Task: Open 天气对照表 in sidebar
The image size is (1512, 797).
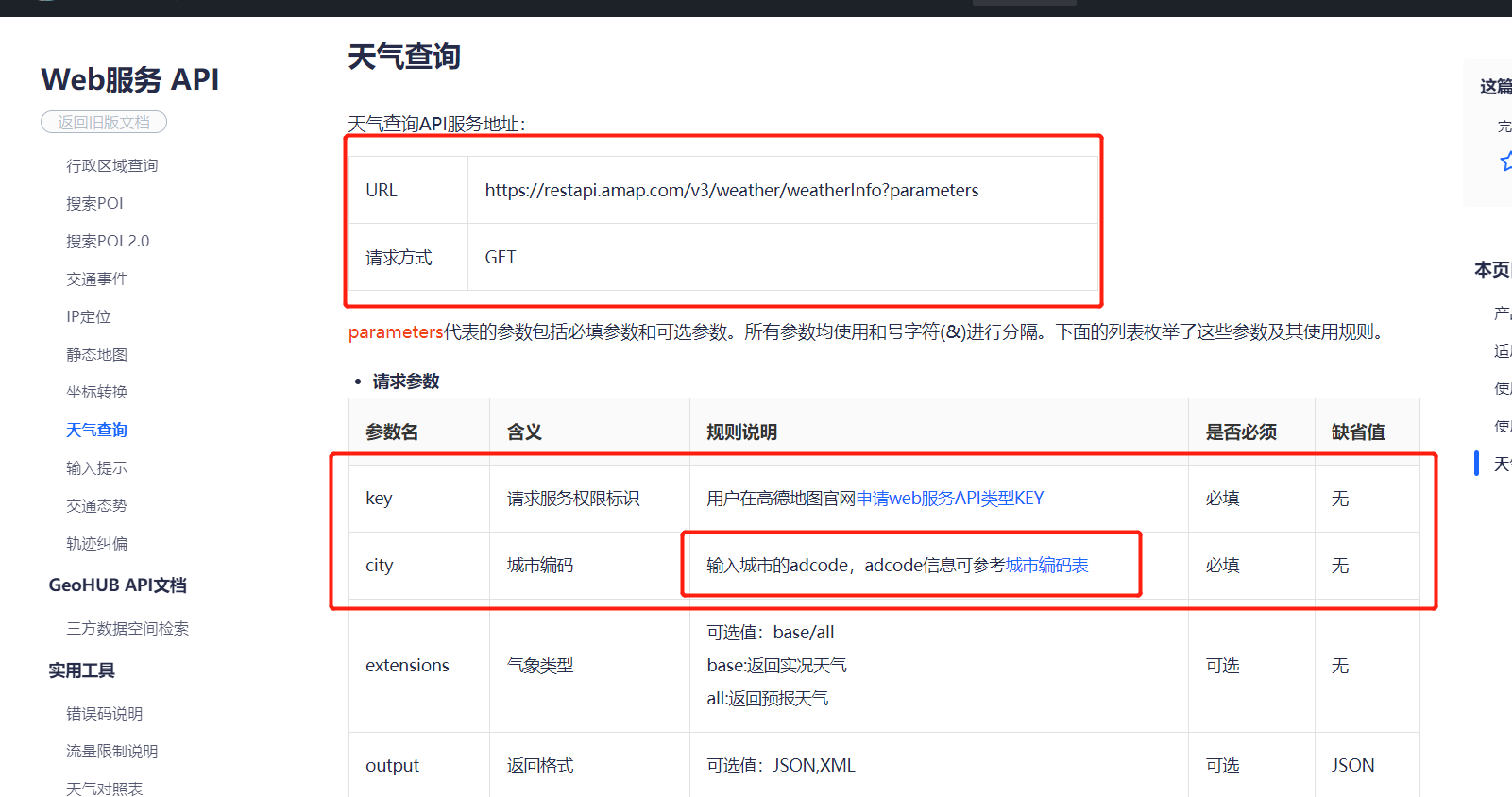Action: pos(104,789)
